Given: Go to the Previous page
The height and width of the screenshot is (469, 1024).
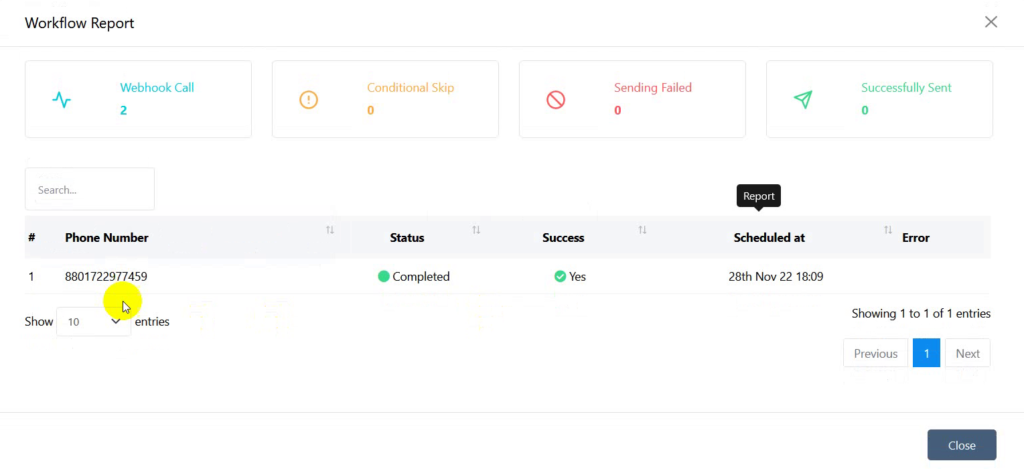Looking at the screenshot, I should click(875, 353).
